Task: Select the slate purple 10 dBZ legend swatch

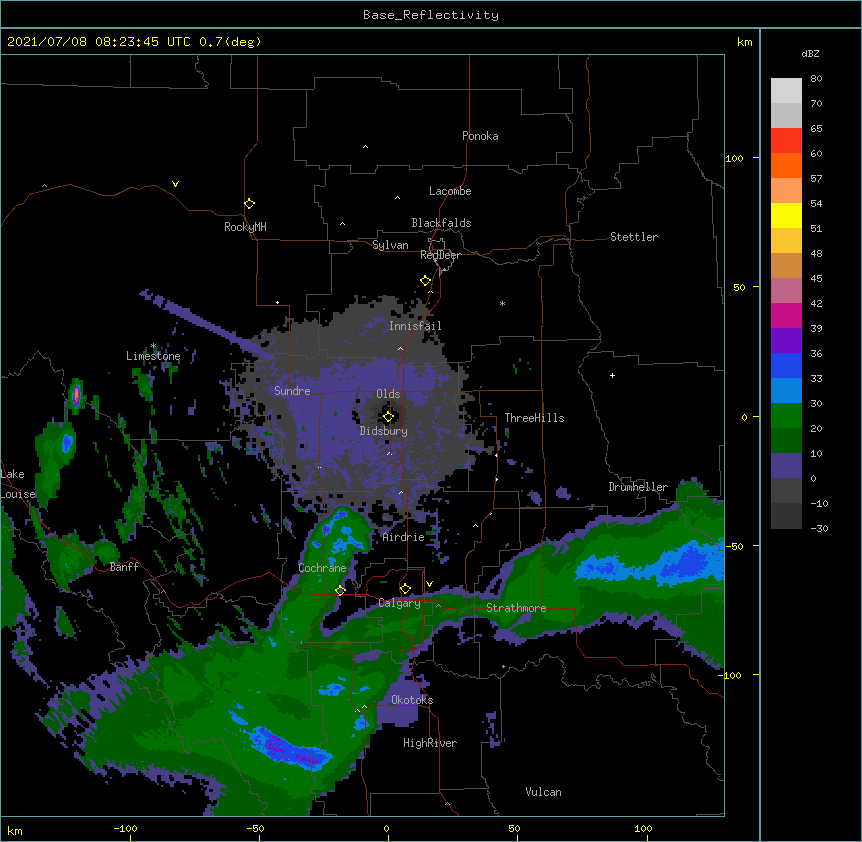Action: tap(786, 466)
